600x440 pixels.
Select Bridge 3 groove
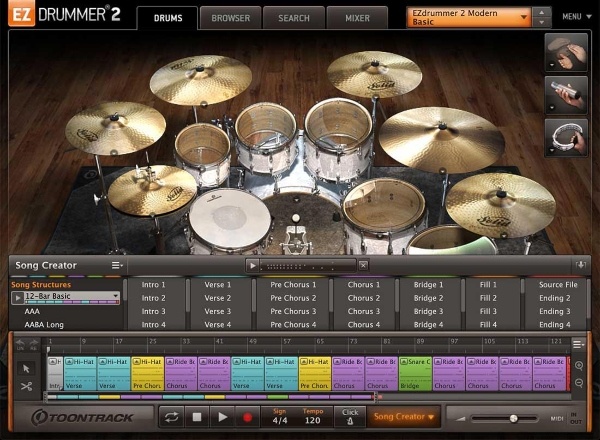pyautogui.click(x=428, y=311)
